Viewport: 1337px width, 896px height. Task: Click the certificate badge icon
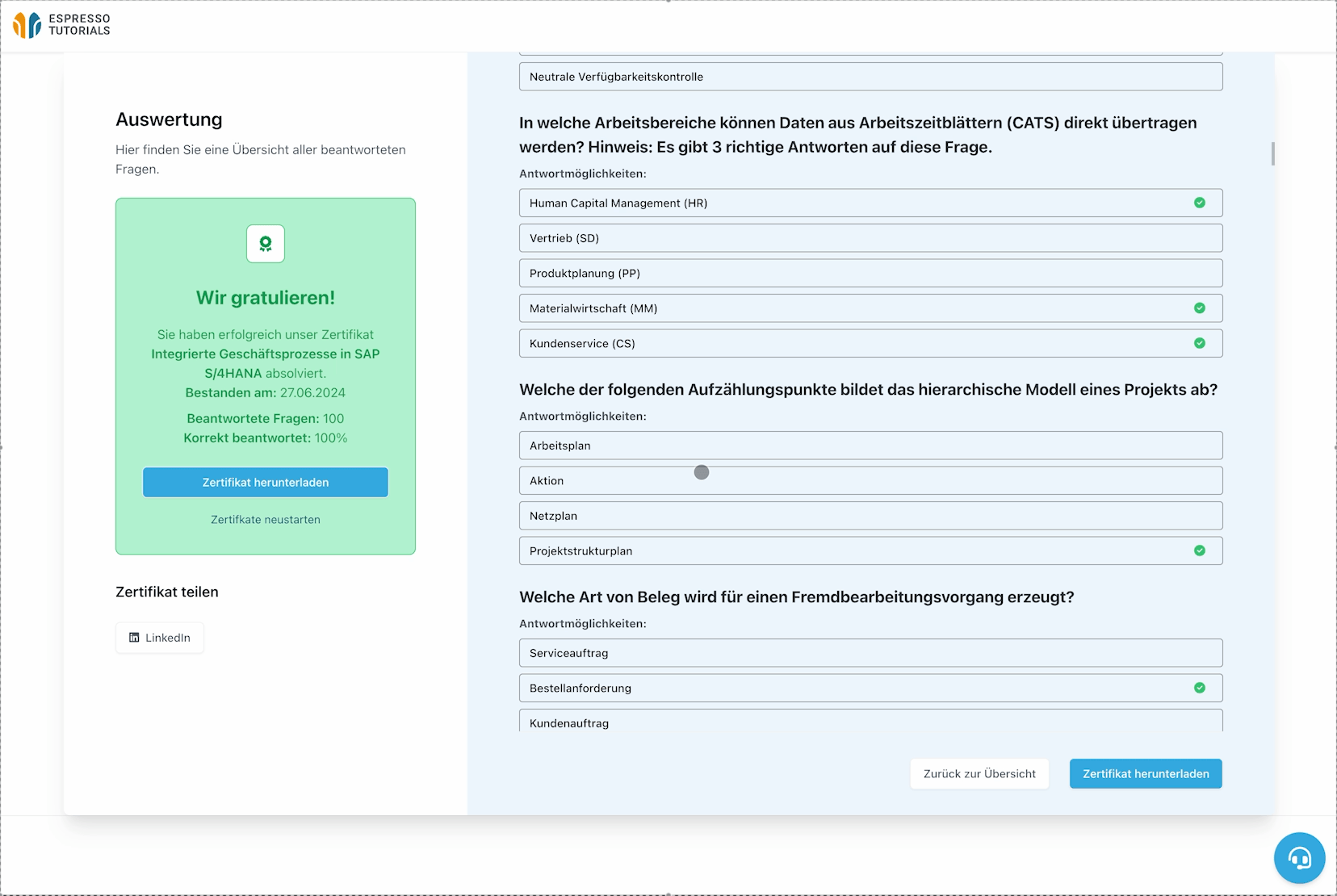click(x=265, y=244)
